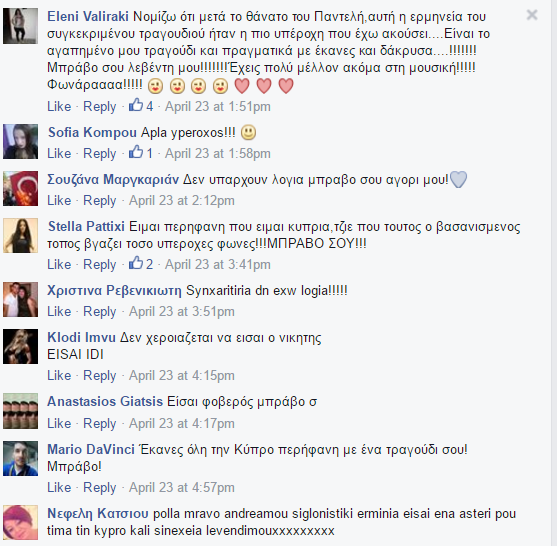This screenshot has height=546, width=557.
Task: Close the comments panel with the X
Action: (532, 15)
